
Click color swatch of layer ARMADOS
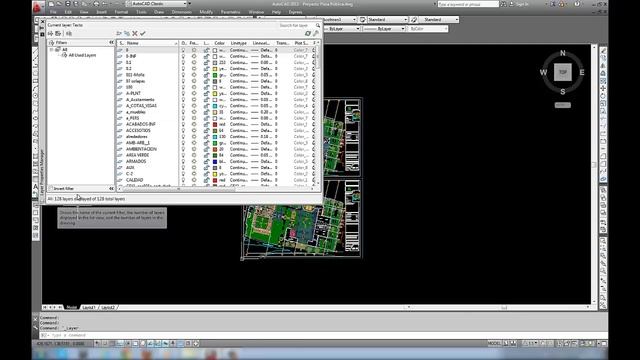tap(215, 162)
